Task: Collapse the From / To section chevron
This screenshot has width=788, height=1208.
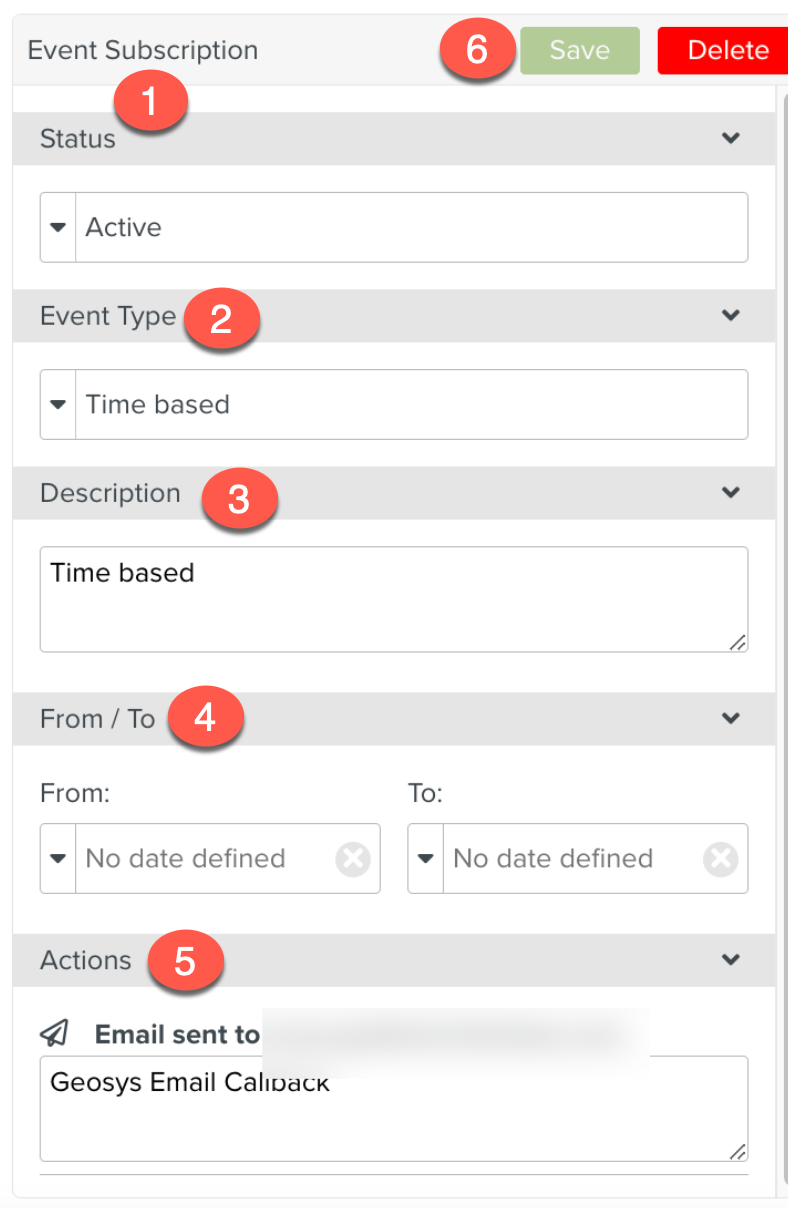Action: (731, 718)
